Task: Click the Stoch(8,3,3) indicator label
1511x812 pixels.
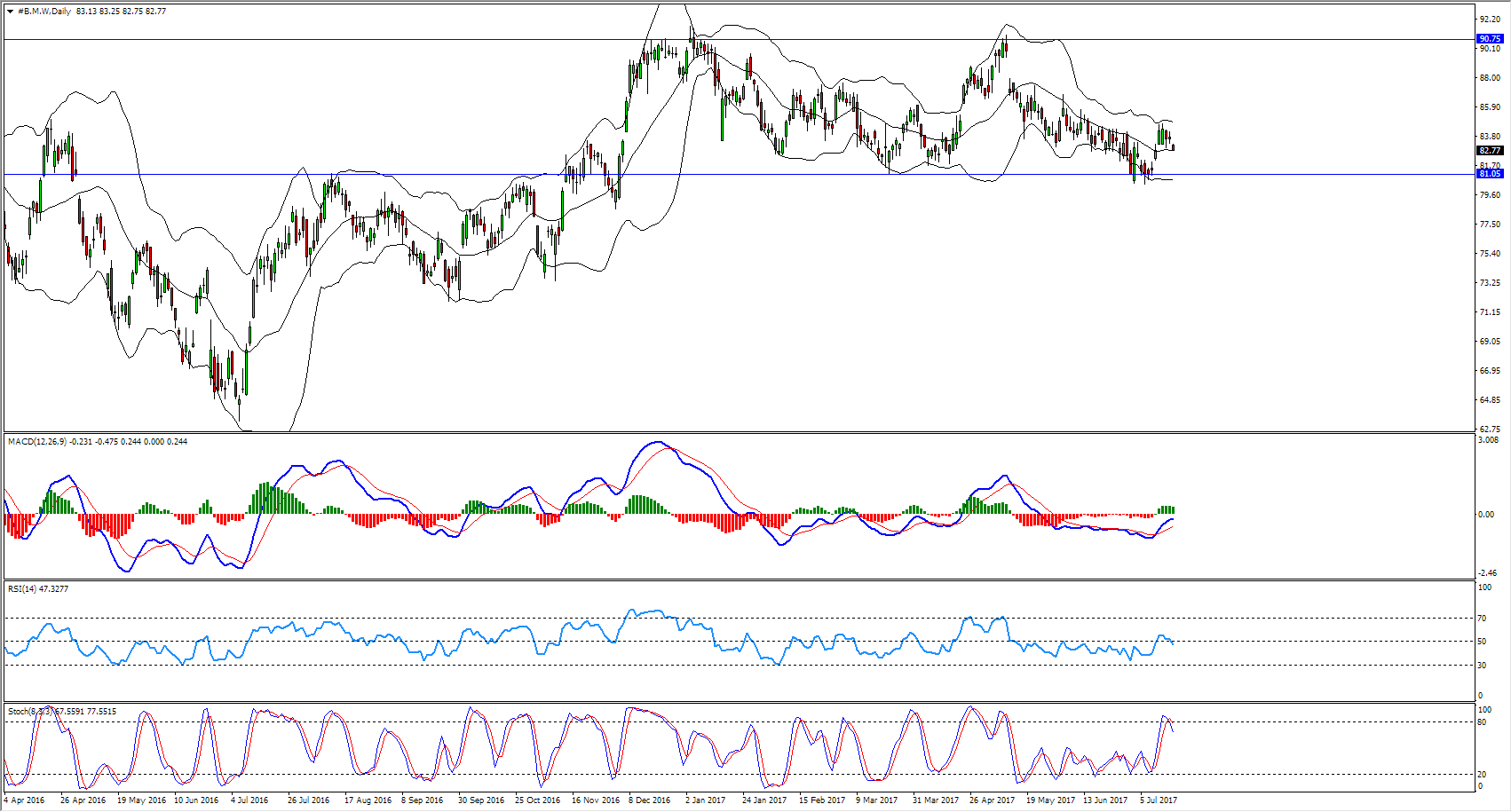Action: coord(62,712)
